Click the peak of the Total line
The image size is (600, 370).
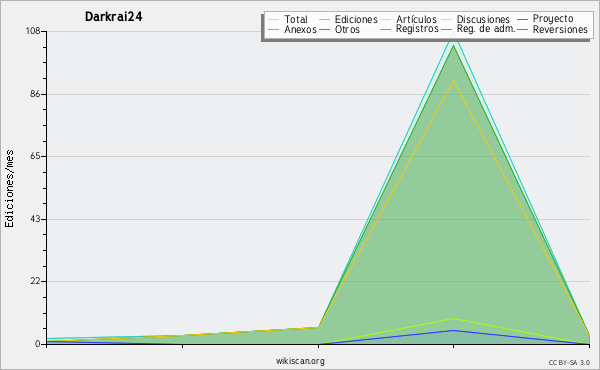point(454,33)
